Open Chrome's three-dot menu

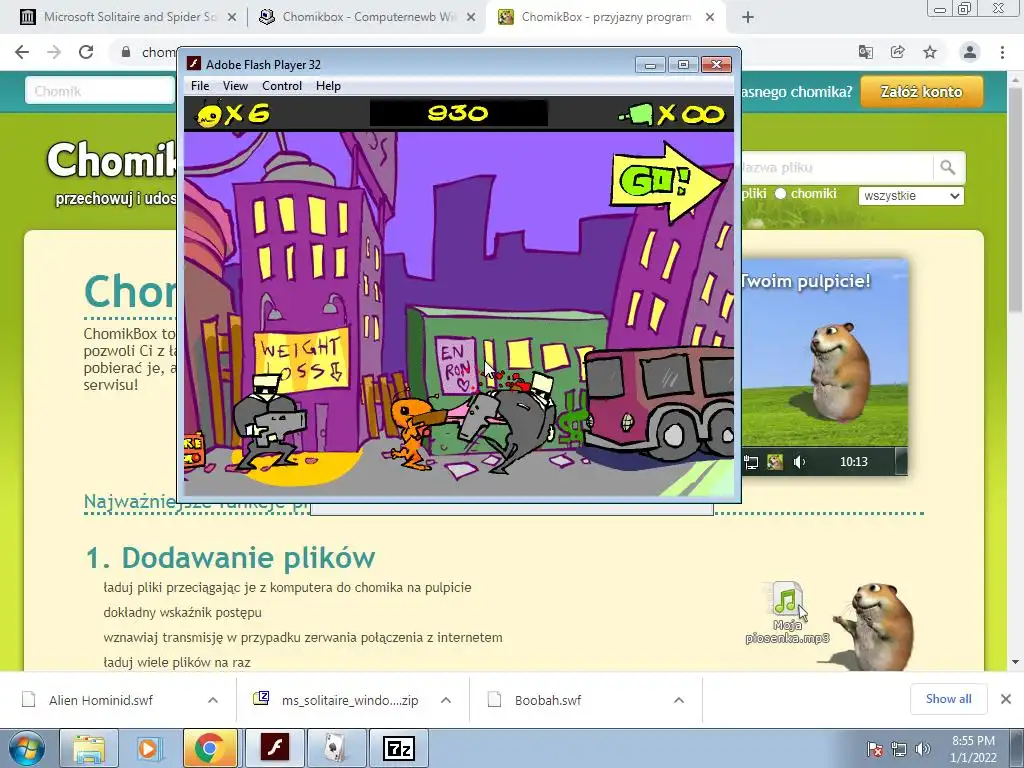(1002, 52)
